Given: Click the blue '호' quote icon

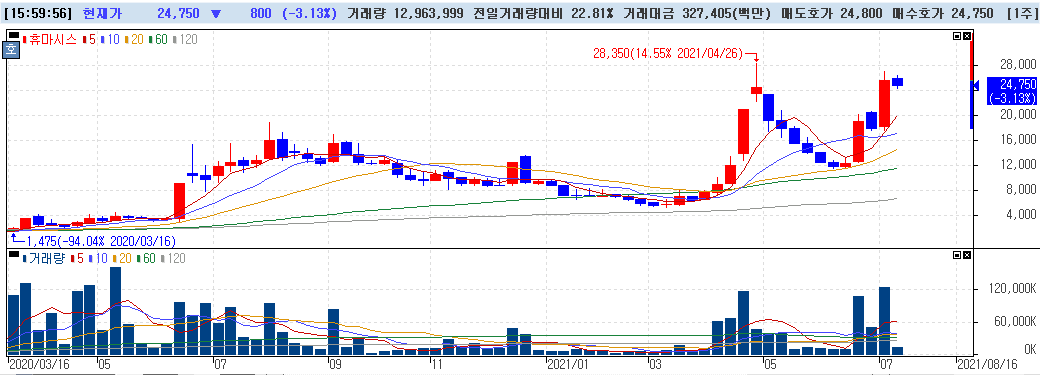Looking at the screenshot, I should (11, 50).
